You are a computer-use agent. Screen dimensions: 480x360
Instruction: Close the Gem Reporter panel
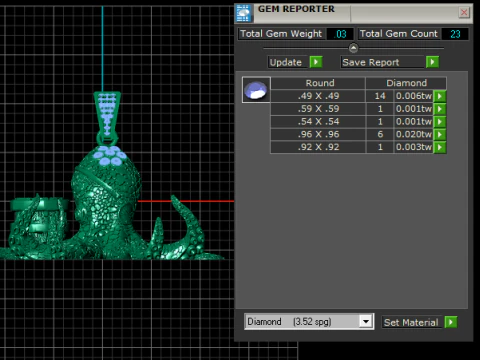[x=464, y=13]
